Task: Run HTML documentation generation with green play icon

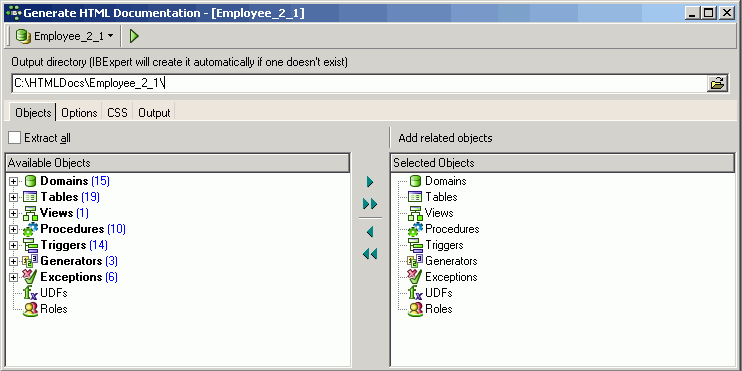Action: click(x=134, y=36)
